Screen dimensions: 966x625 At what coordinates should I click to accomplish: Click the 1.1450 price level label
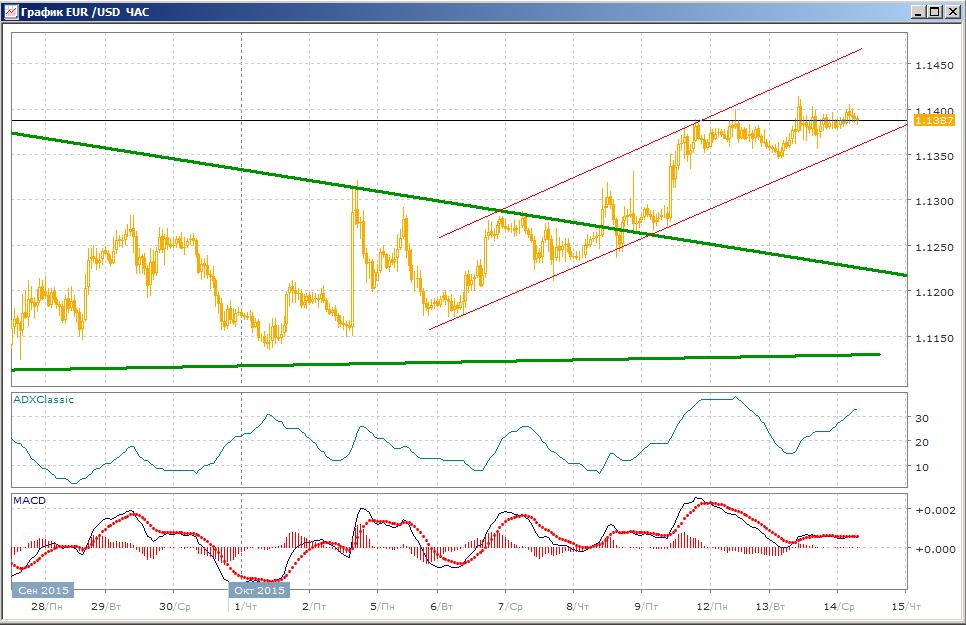934,65
